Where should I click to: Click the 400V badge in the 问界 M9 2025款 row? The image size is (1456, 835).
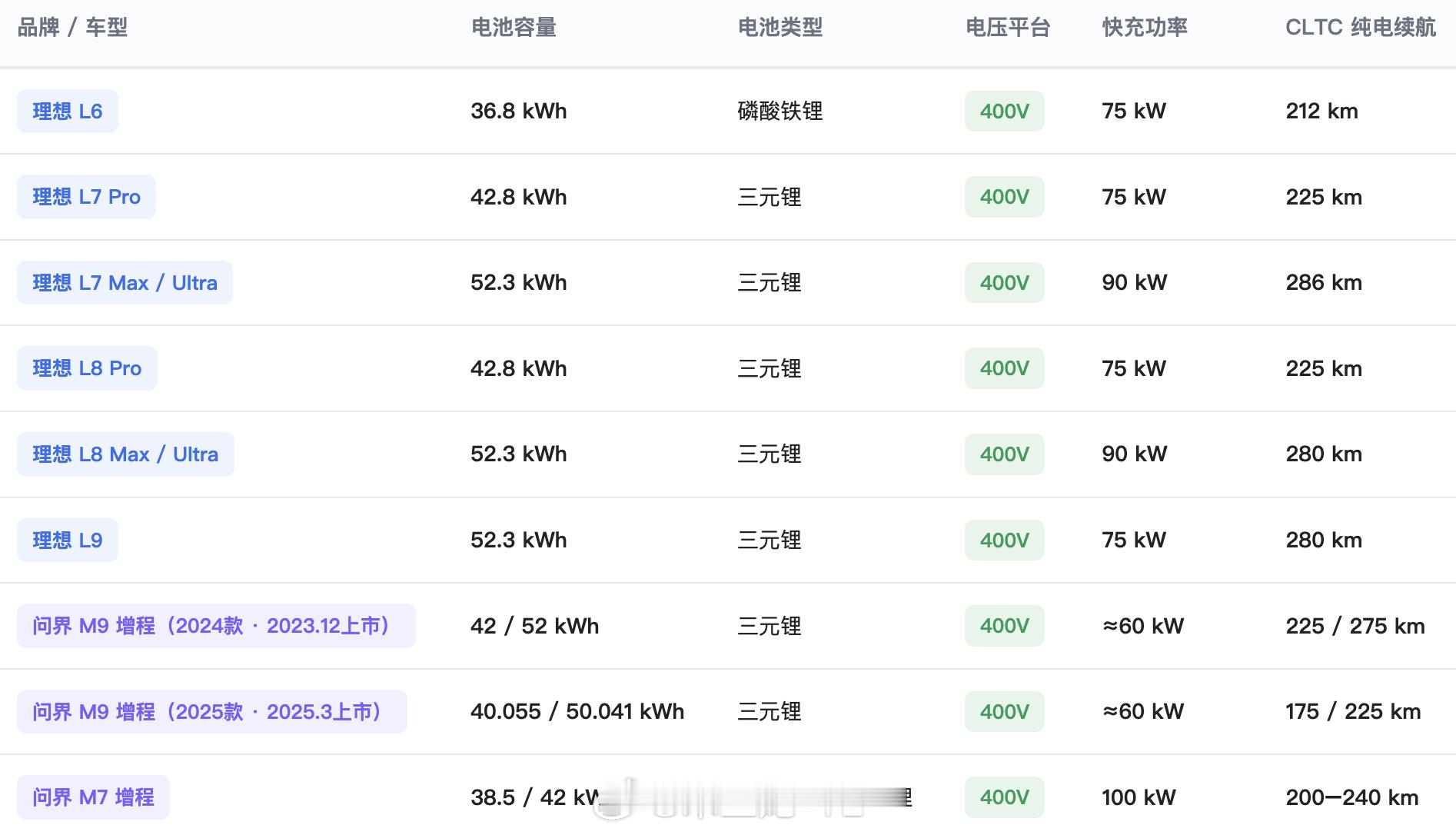click(1005, 712)
